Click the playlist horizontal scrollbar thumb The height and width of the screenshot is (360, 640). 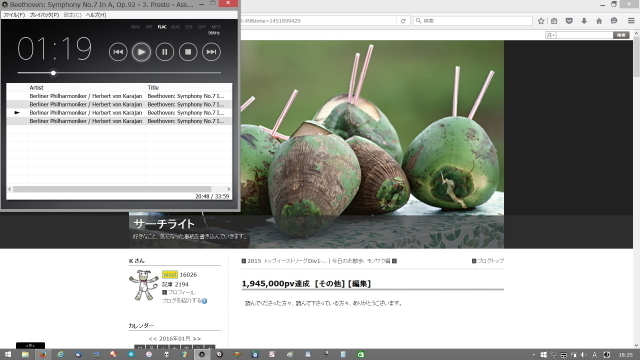(112, 189)
